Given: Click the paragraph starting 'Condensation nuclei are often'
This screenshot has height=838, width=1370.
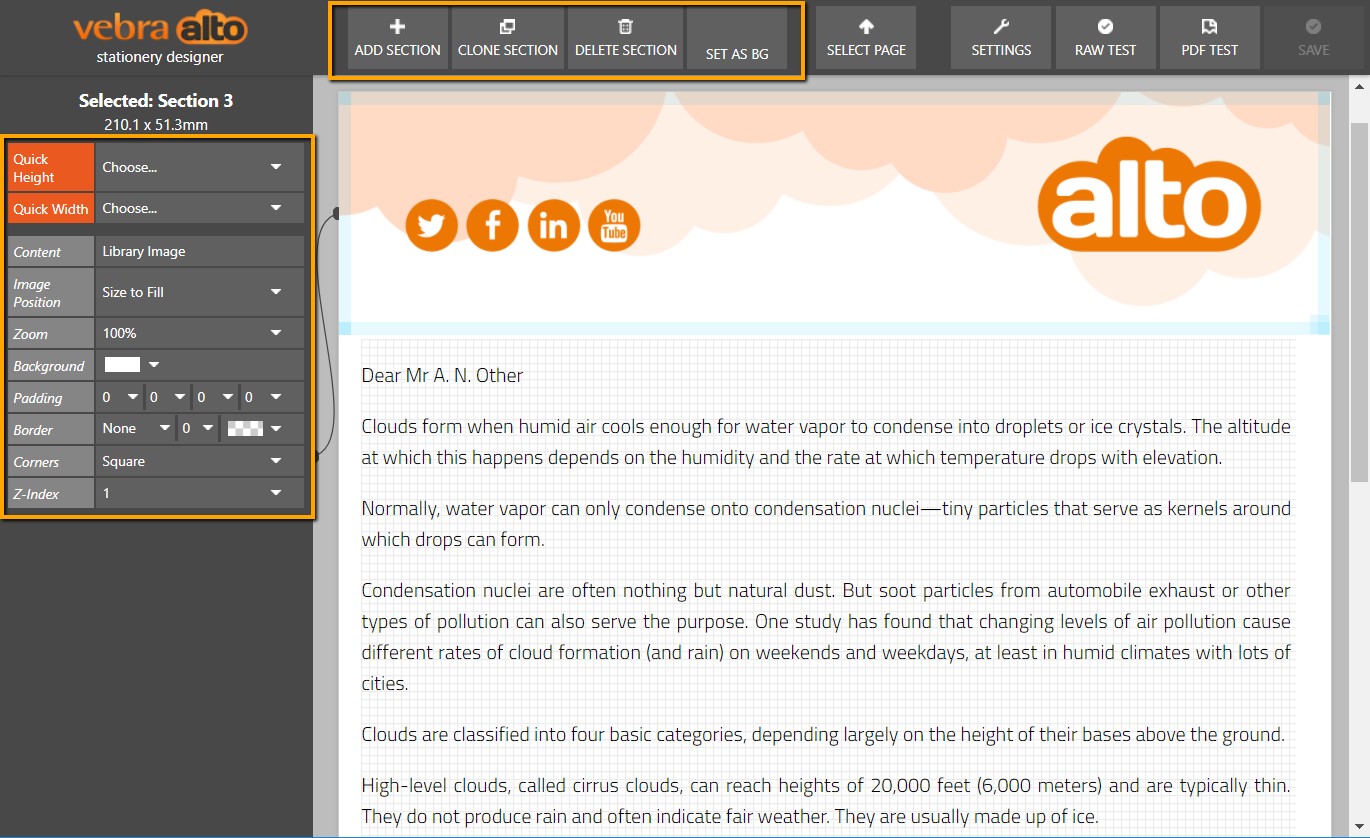Looking at the screenshot, I should pos(826,637).
